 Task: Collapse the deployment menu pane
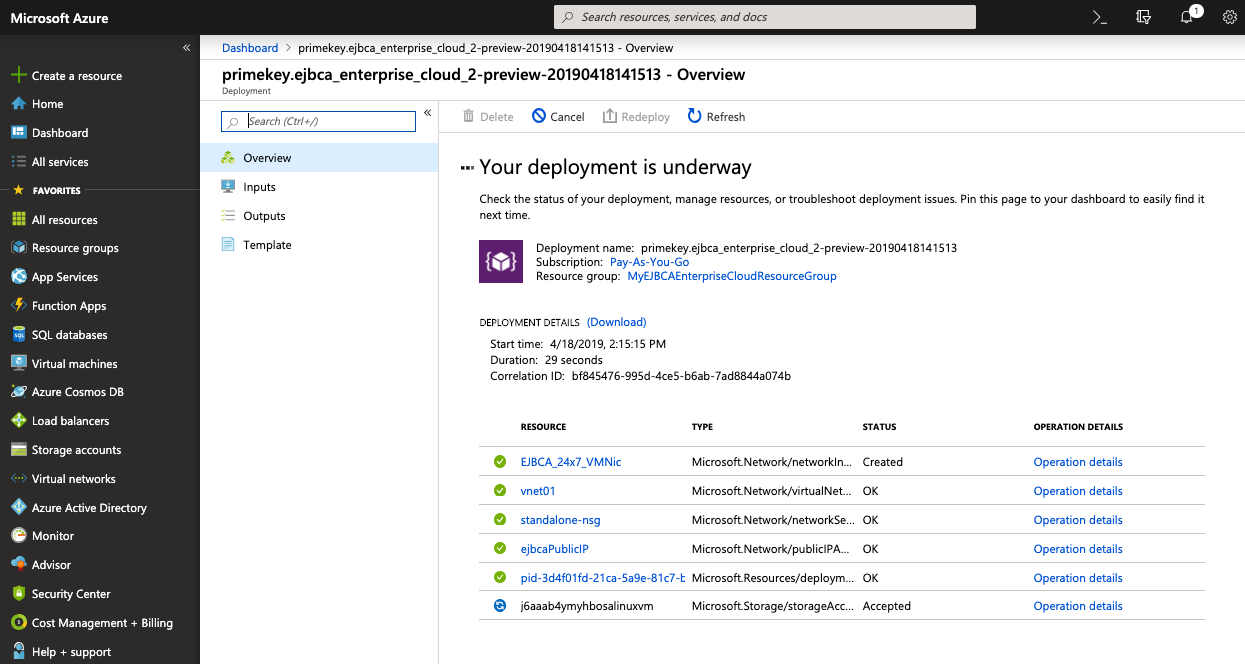click(x=427, y=113)
